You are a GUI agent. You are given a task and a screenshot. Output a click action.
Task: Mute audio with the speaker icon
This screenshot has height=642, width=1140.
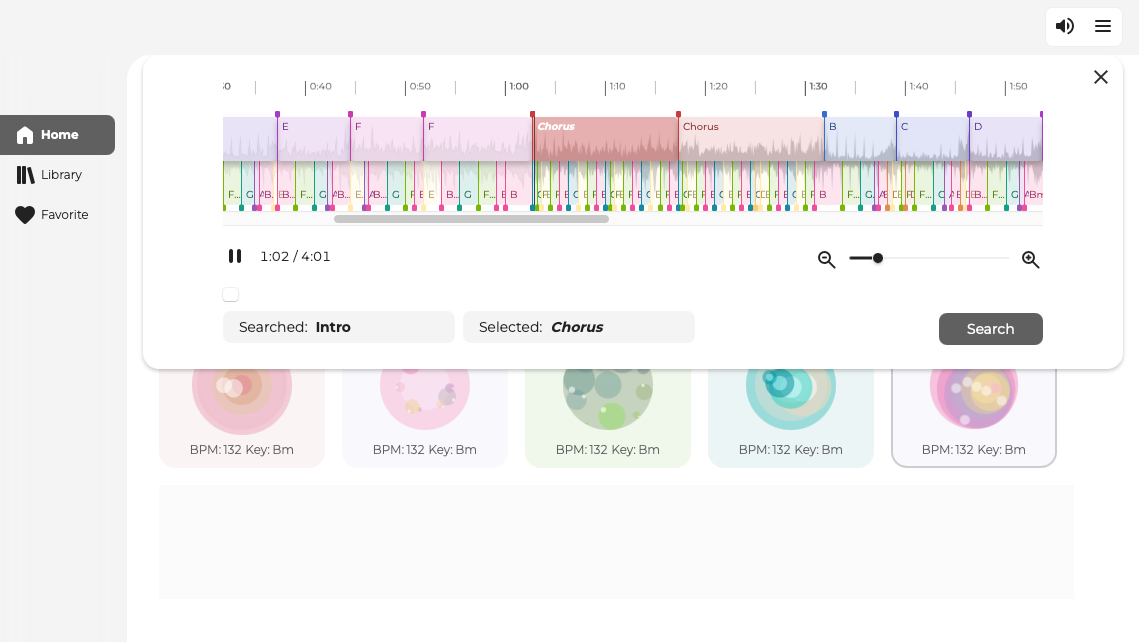click(x=1065, y=27)
